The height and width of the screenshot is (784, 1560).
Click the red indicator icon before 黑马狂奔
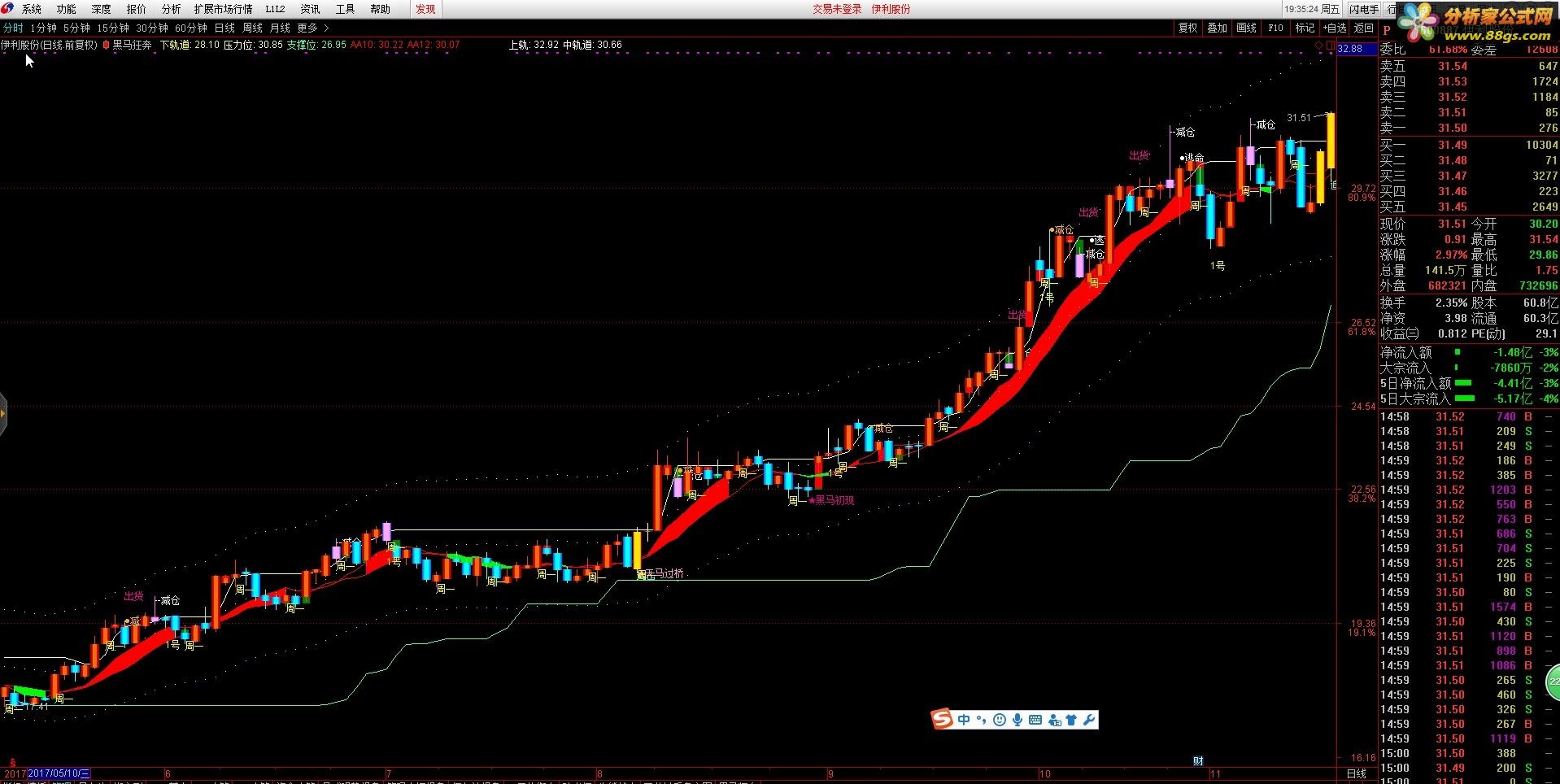pyautogui.click(x=106, y=45)
